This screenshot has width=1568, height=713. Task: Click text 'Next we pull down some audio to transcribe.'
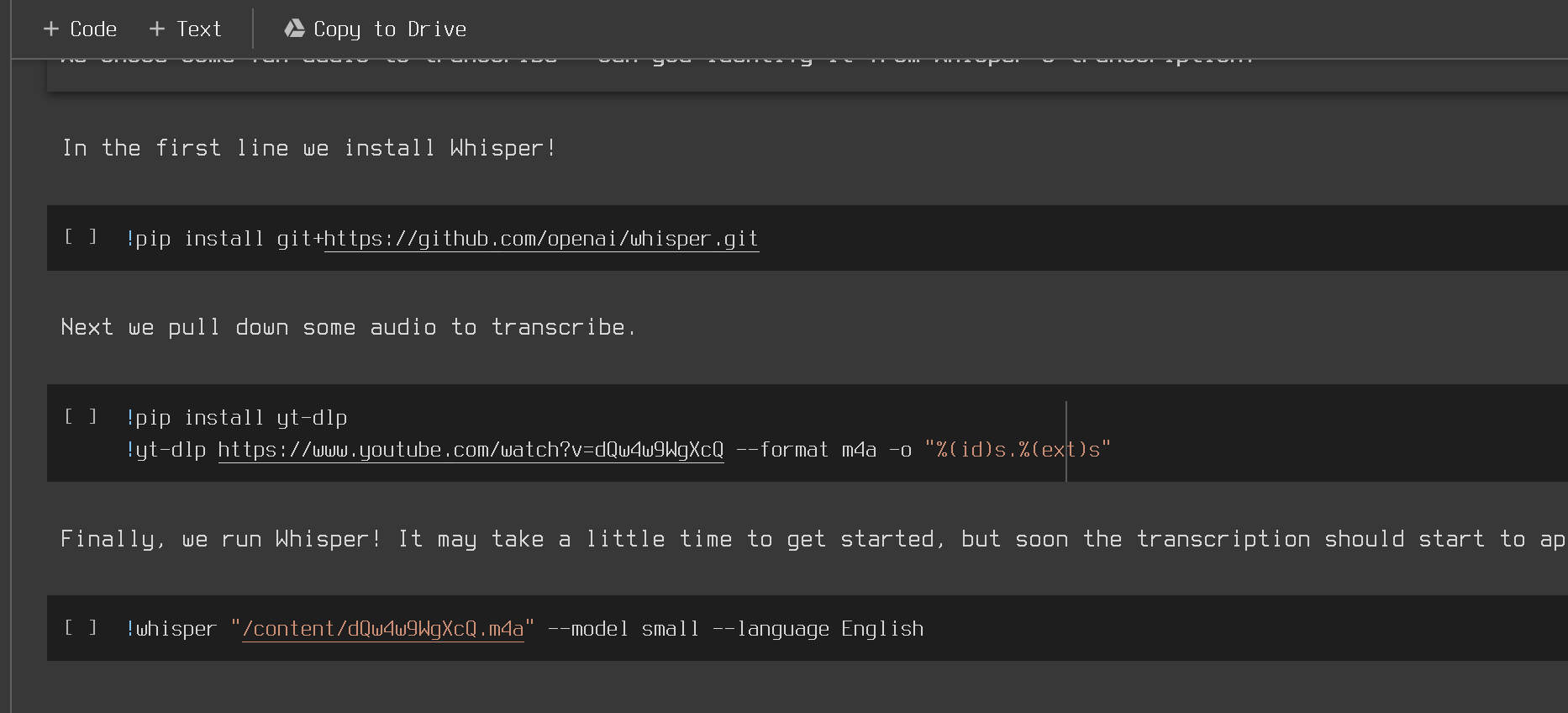pos(349,327)
